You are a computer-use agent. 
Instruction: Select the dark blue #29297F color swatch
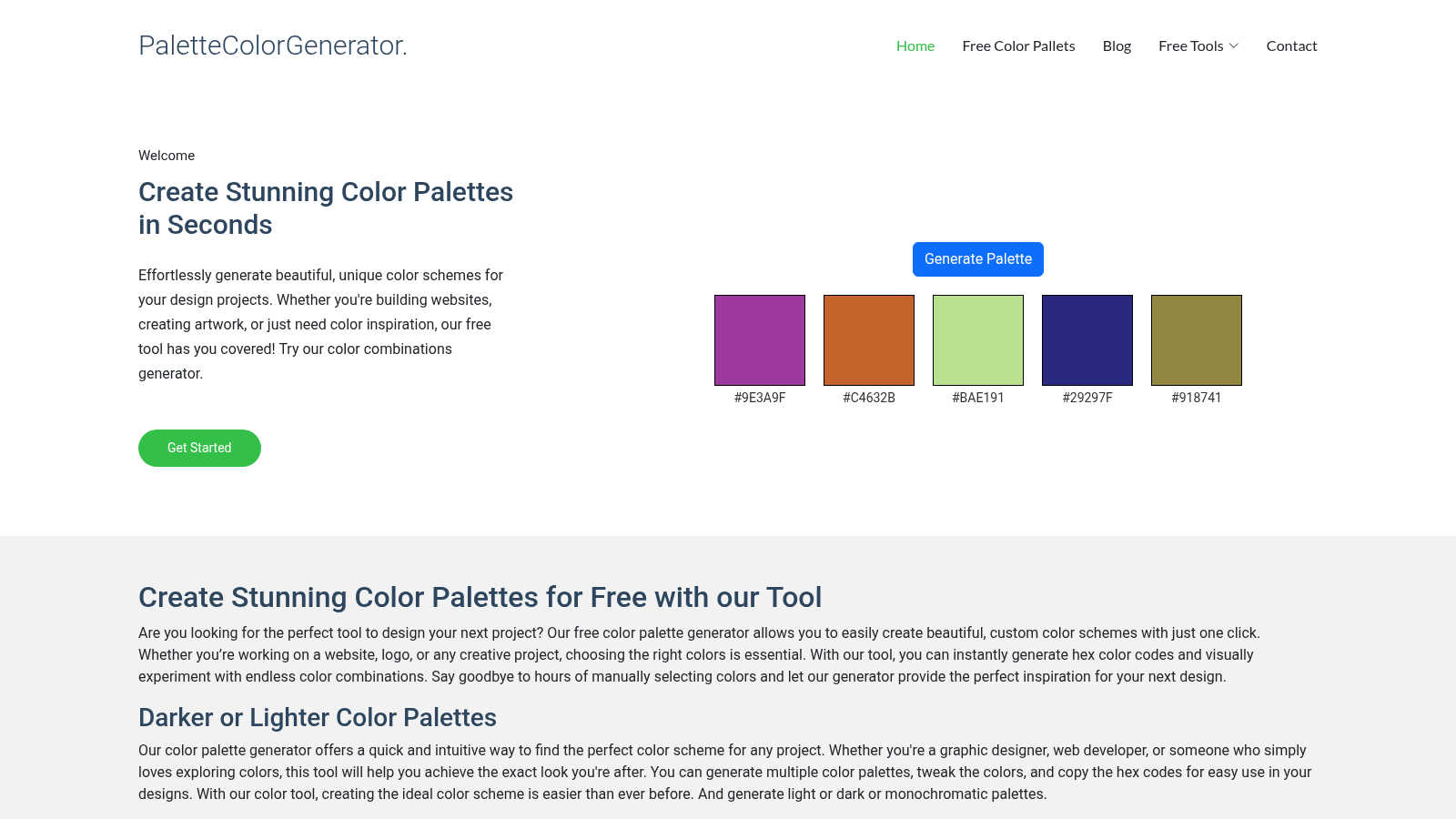(x=1087, y=339)
